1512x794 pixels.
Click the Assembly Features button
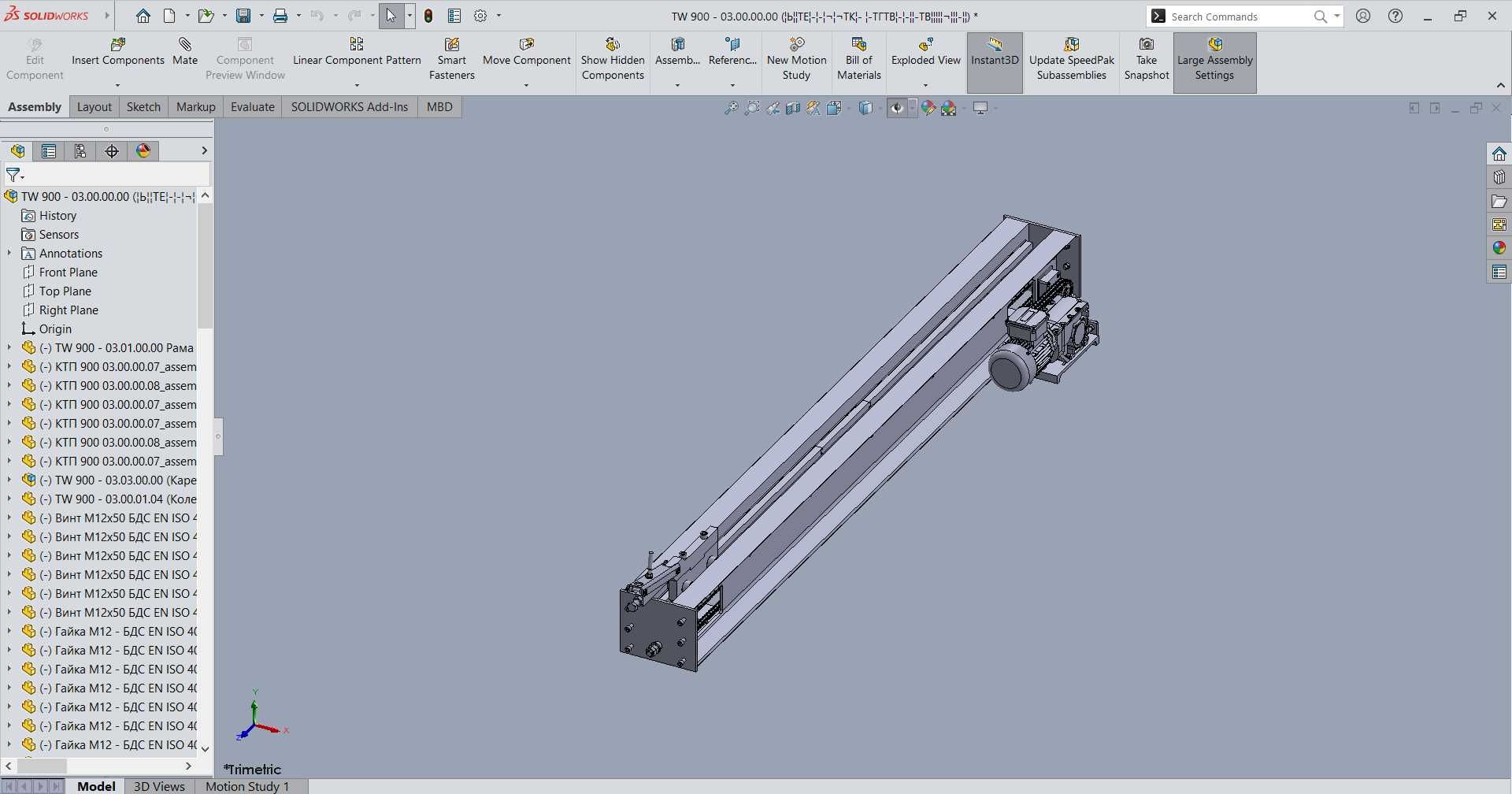[x=677, y=52]
